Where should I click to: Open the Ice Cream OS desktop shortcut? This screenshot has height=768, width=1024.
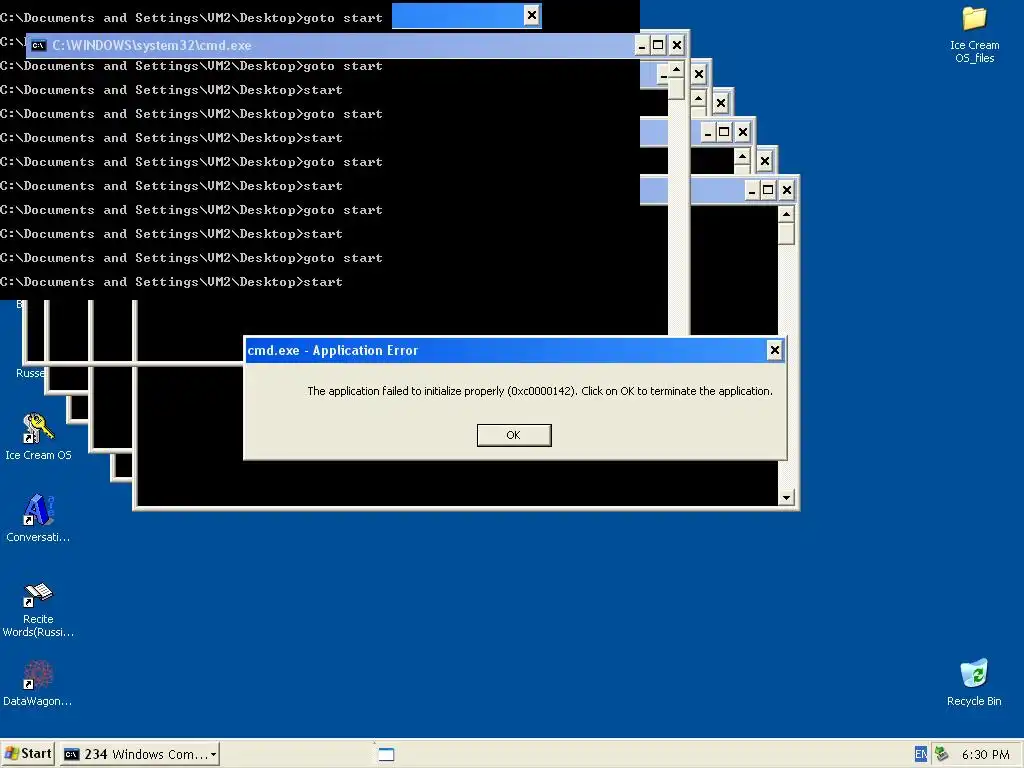[x=38, y=436]
